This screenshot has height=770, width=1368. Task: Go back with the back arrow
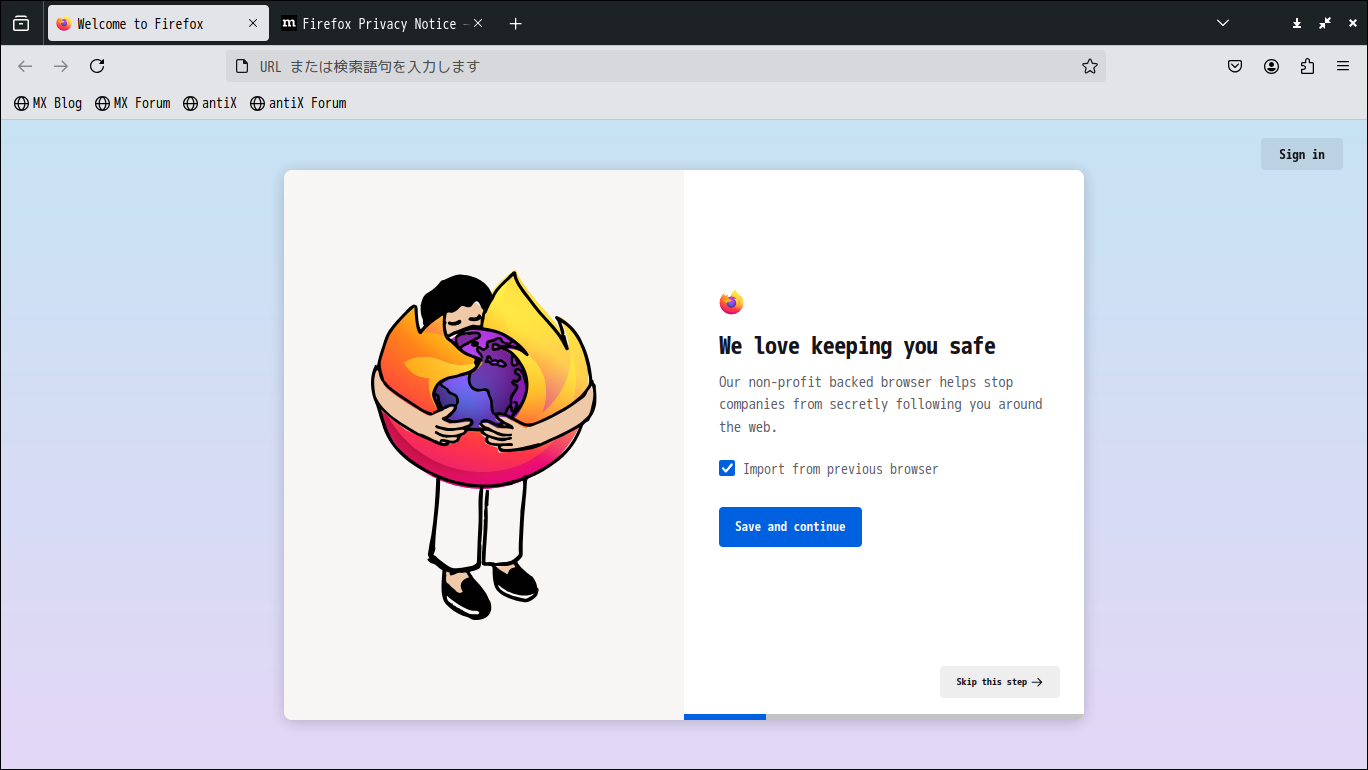tap(25, 66)
